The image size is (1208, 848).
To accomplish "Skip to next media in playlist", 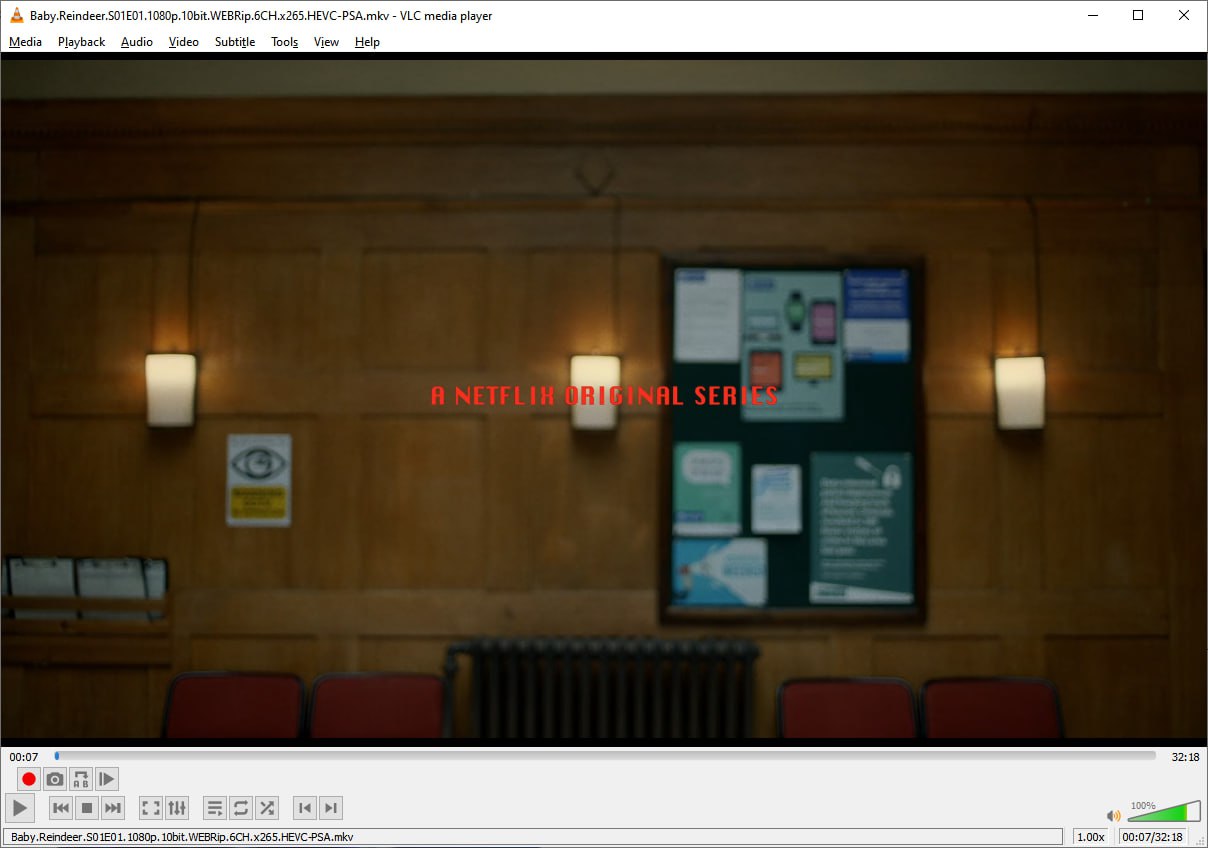I will click(x=113, y=808).
